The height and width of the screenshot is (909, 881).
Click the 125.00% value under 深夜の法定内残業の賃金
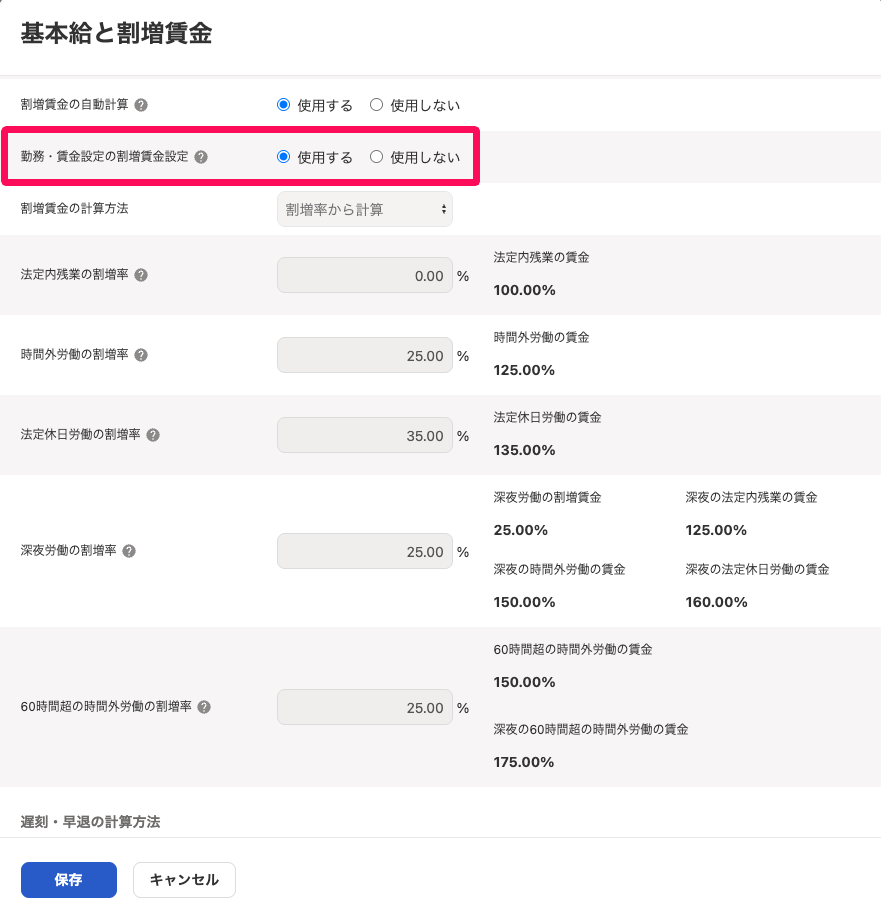click(716, 530)
